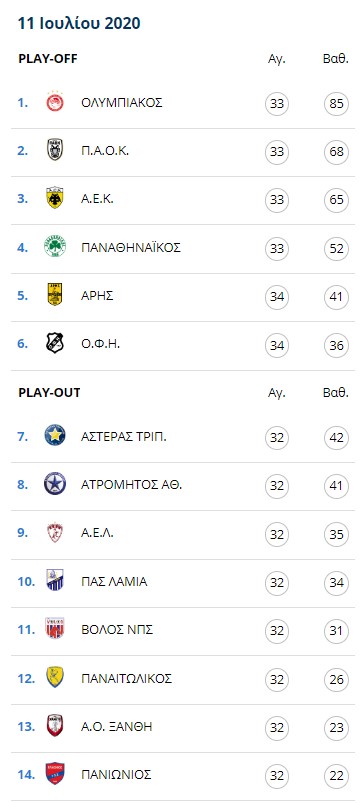
Task: Click the Panathinaikos green shamrock logo
Action: coord(55,247)
